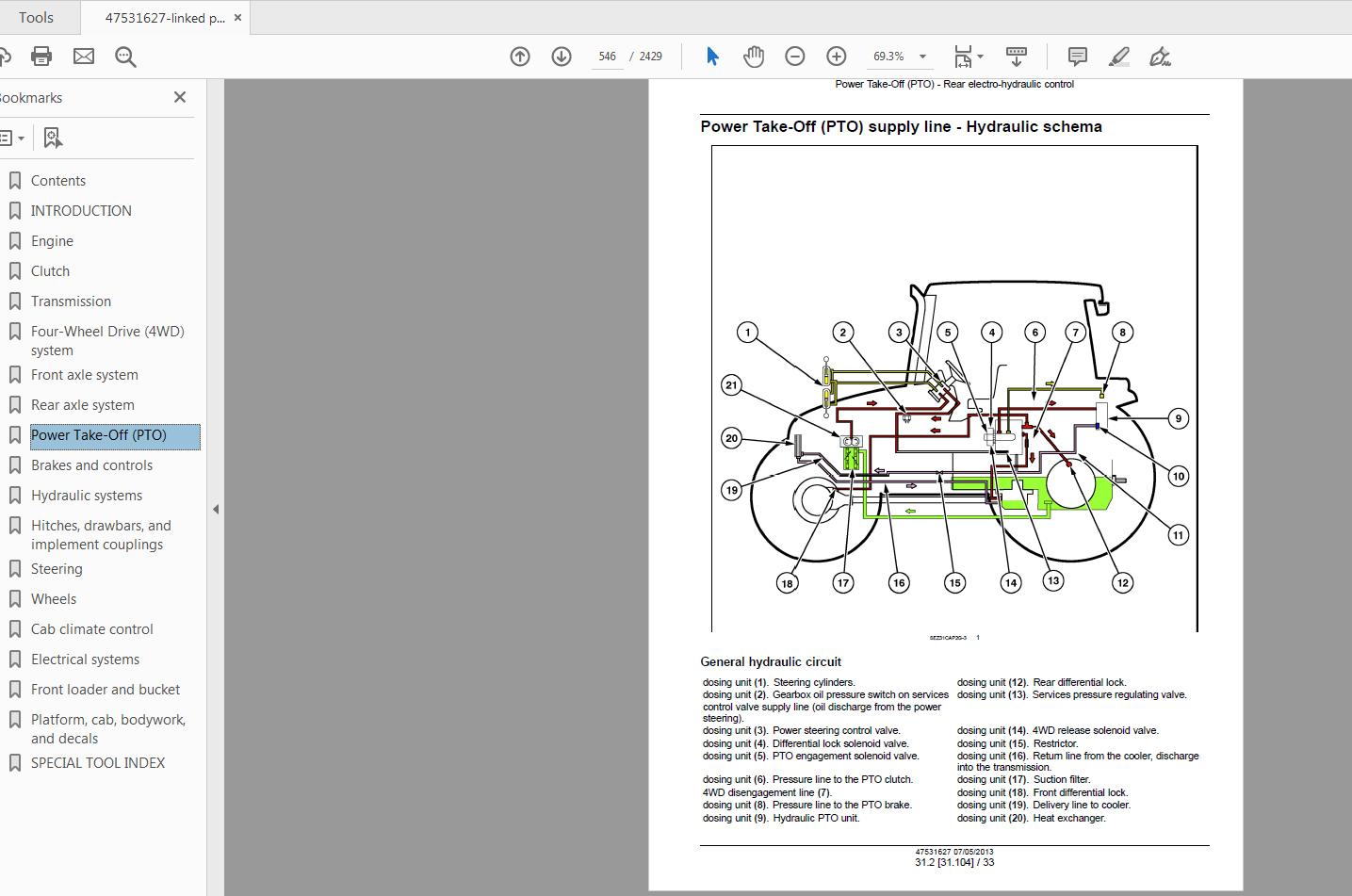Enable continuous scrolling page display

pyautogui.click(x=1017, y=56)
